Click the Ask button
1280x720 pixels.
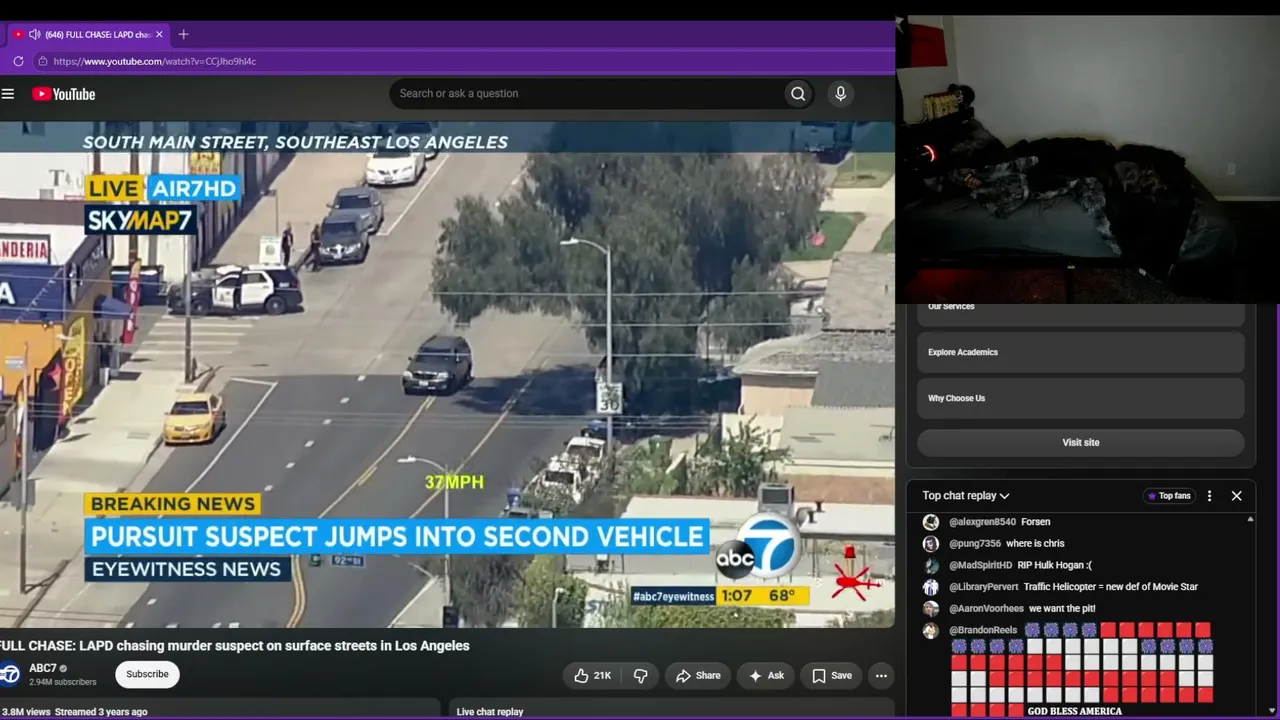click(766, 676)
